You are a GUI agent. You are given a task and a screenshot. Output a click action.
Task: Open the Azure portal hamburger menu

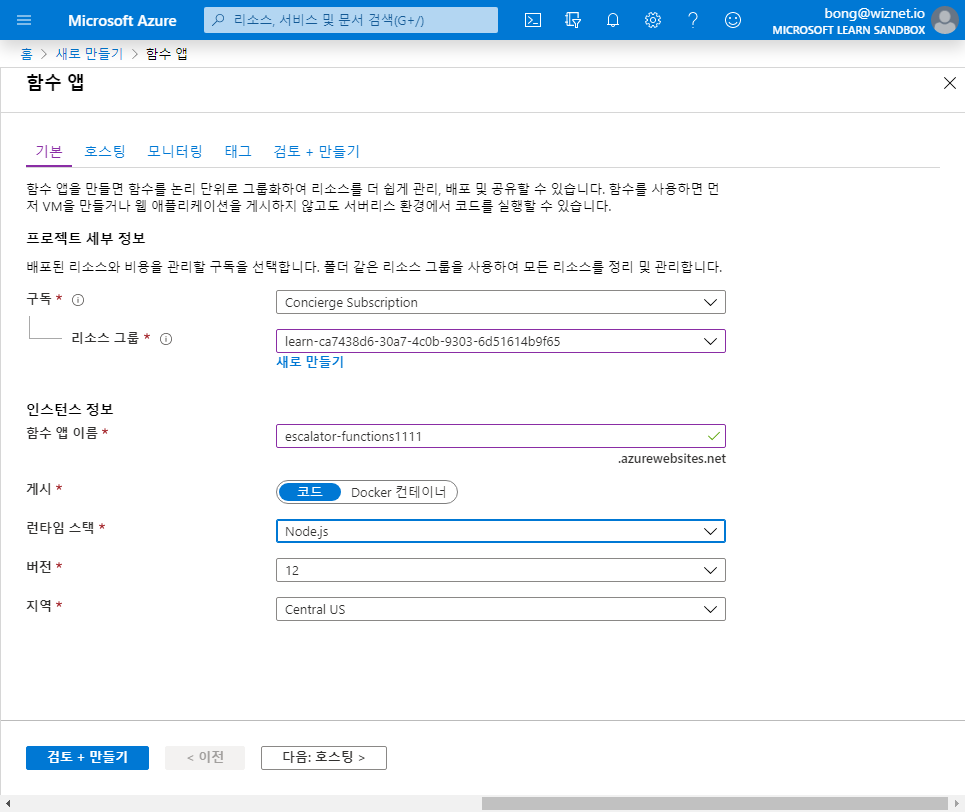(x=24, y=20)
